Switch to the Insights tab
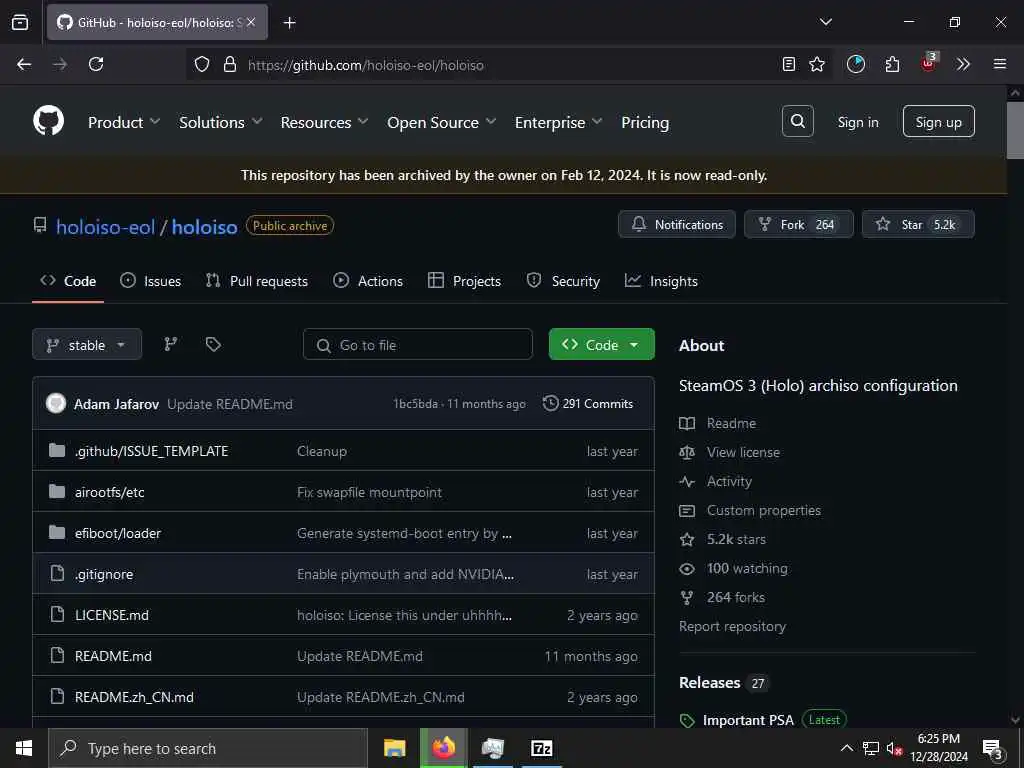 click(662, 281)
